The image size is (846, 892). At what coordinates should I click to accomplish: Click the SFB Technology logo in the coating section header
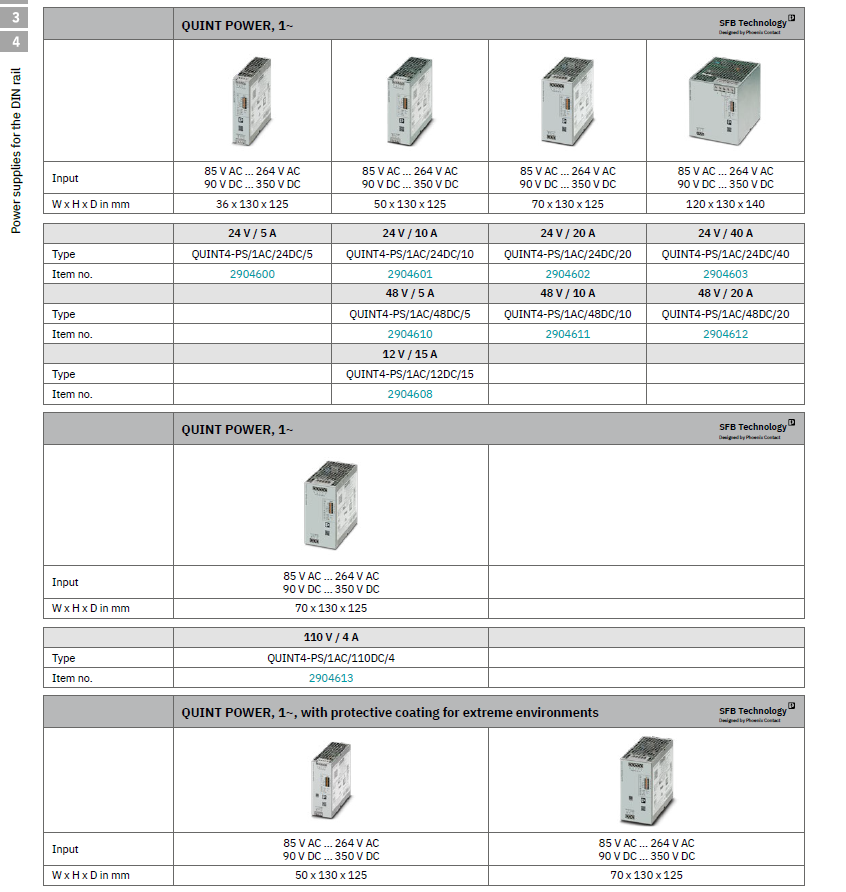coord(757,713)
